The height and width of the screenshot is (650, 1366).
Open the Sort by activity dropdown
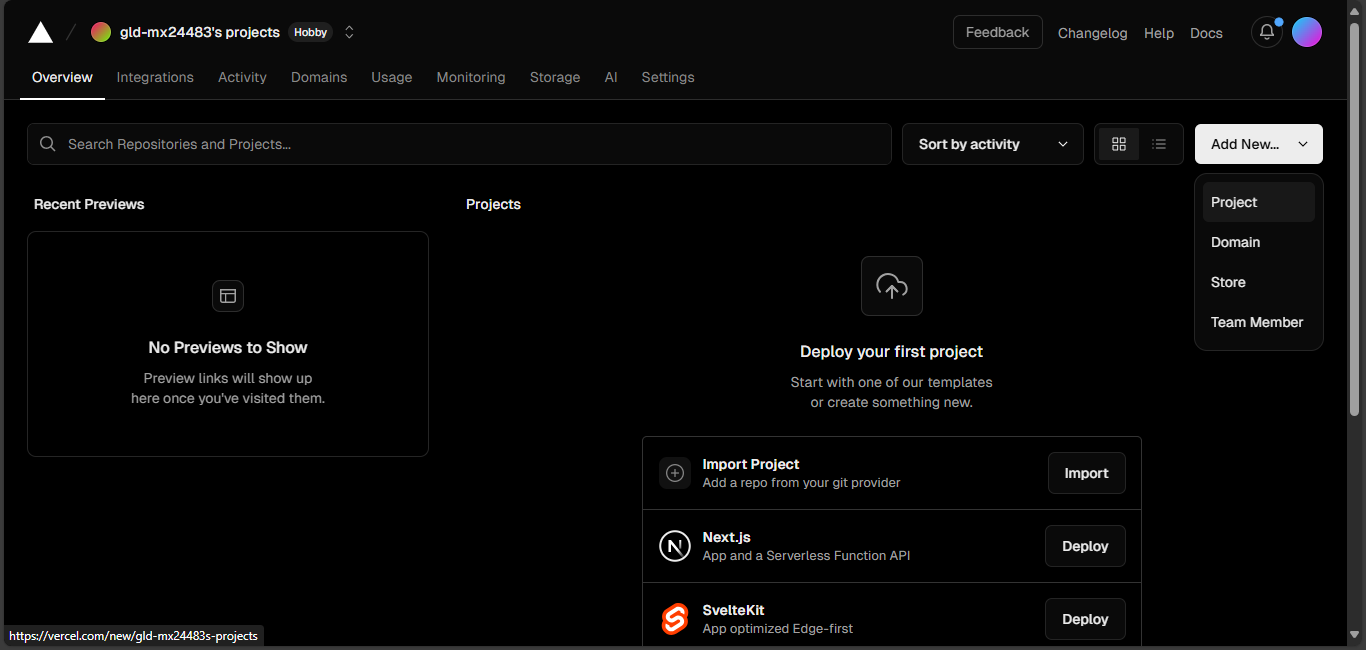tap(991, 143)
